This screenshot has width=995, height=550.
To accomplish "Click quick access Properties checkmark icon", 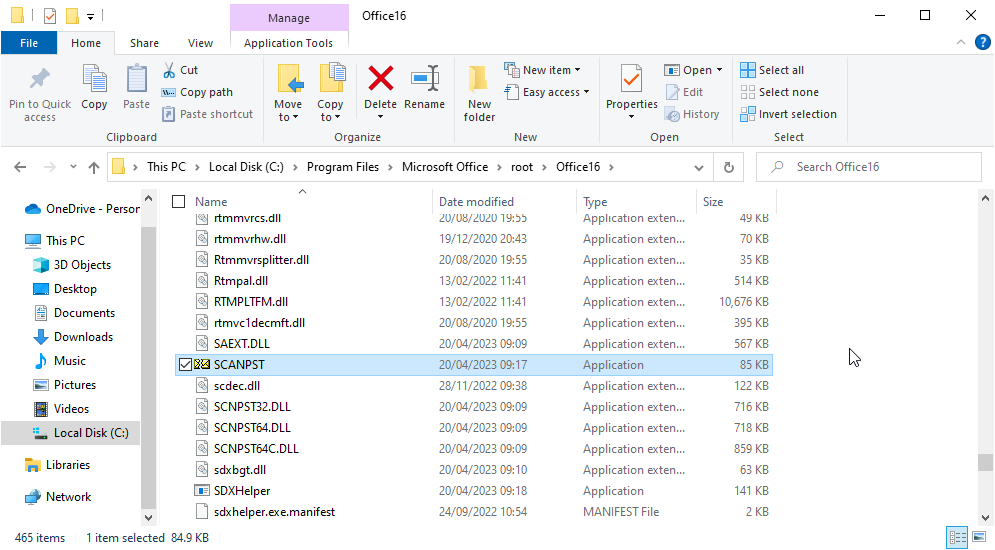I will pyautogui.click(x=50, y=15).
